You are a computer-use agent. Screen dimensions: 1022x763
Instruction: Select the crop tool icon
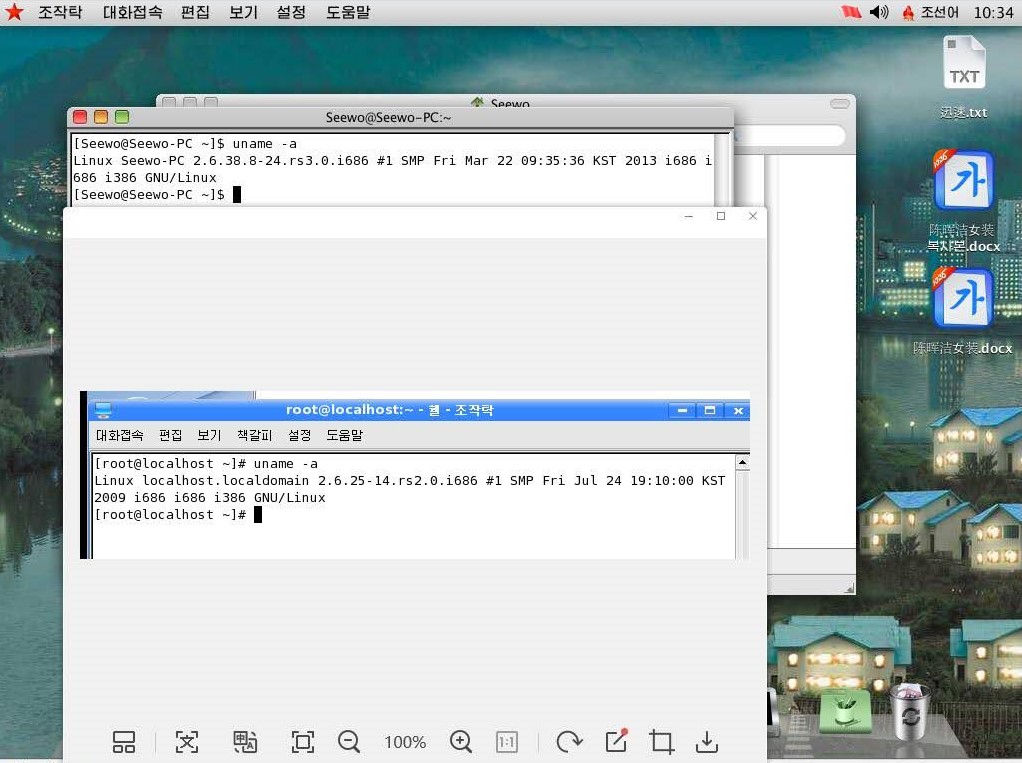click(662, 741)
